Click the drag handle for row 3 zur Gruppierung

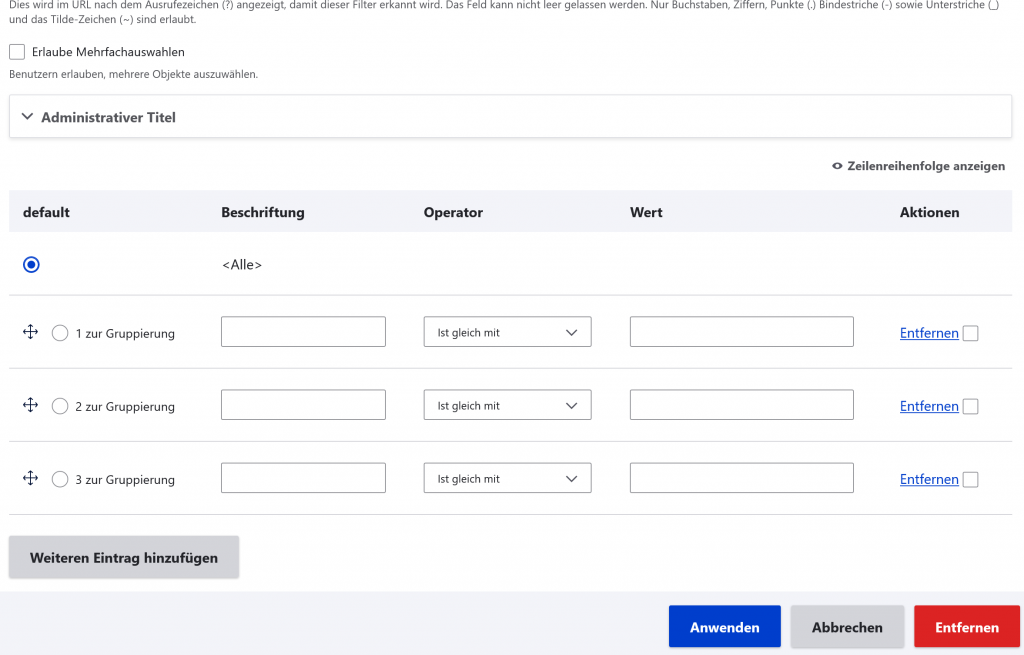(30, 478)
